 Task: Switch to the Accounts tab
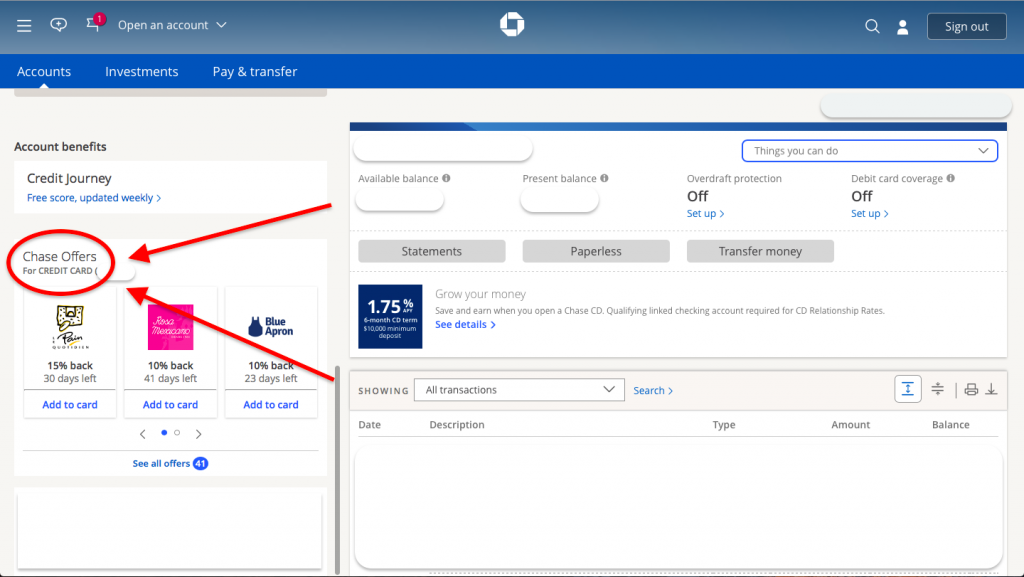[x=44, y=71]
